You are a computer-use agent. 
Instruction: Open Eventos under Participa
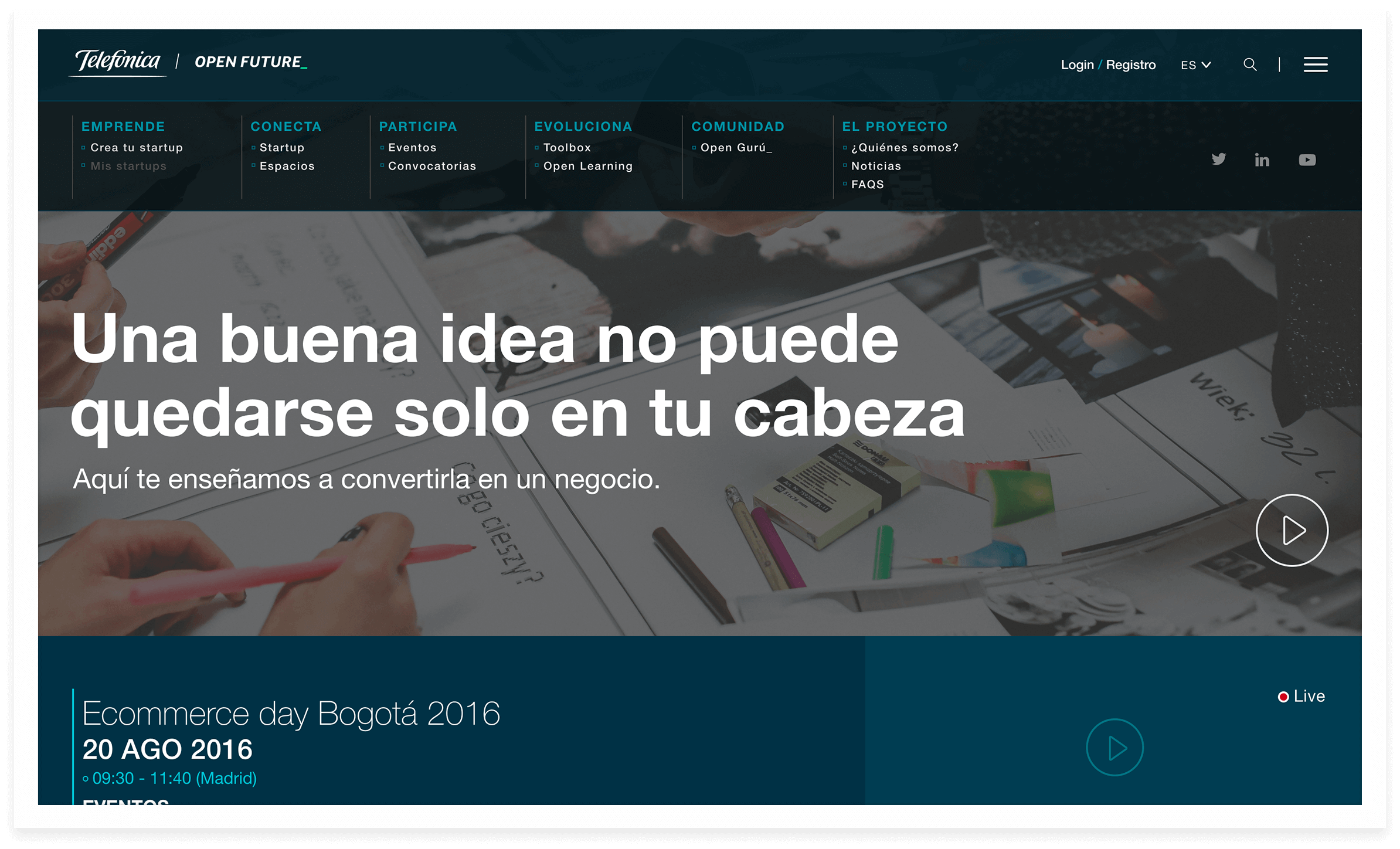tap(412, 148)
